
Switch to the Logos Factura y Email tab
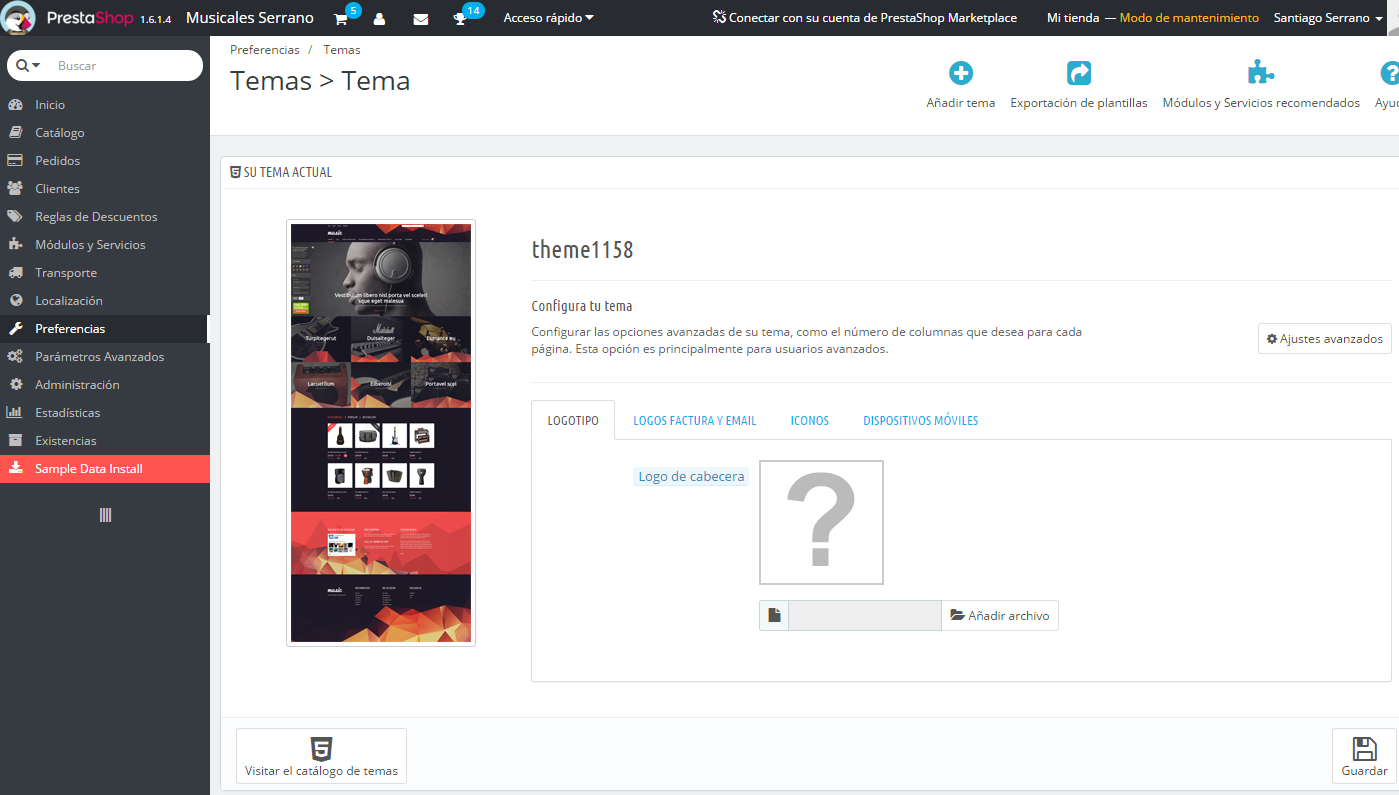click(x=695, y=421)
